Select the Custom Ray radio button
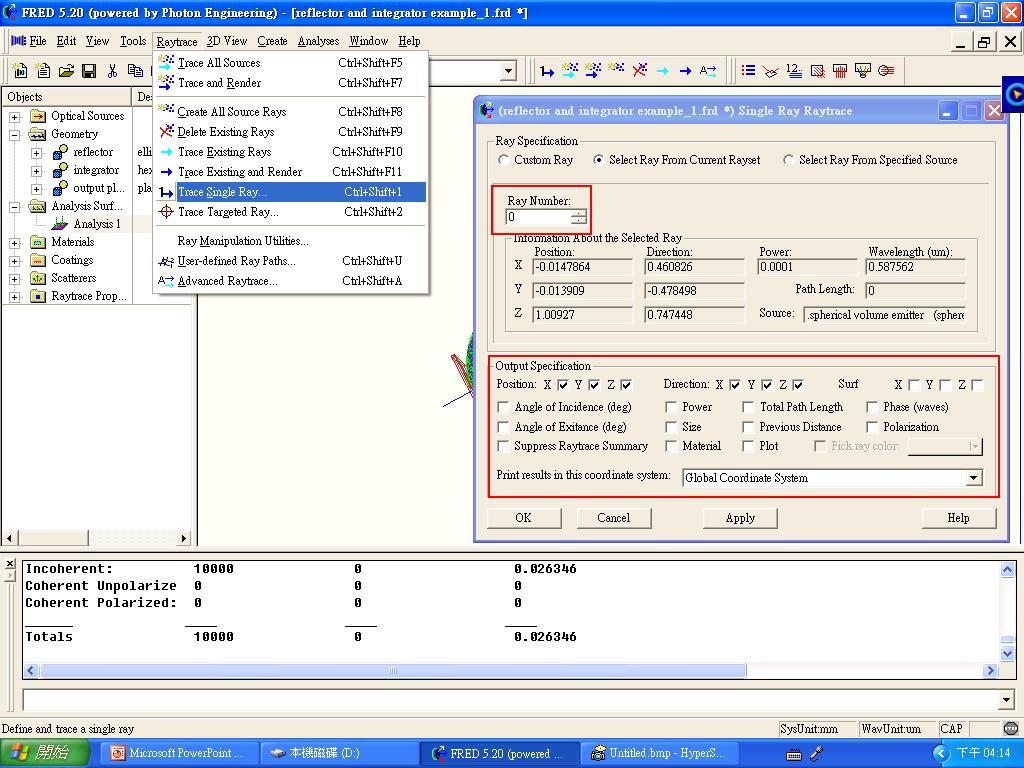 (x=504, y=160)
